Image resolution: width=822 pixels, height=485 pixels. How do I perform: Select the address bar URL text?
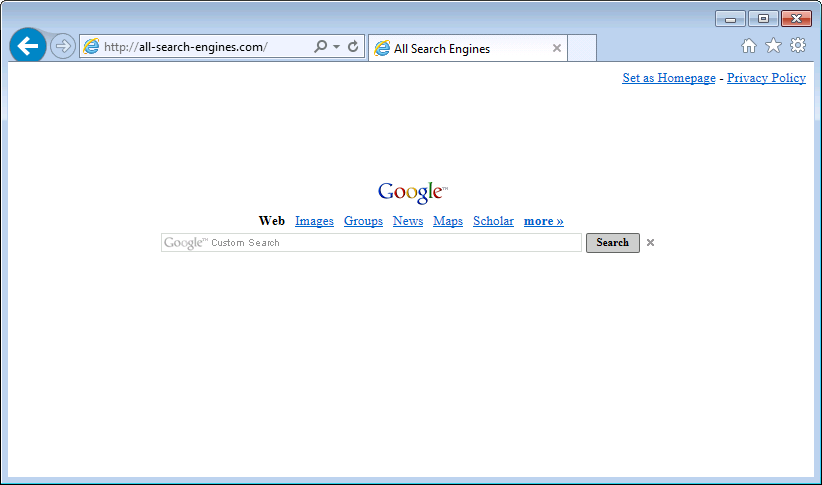(186, 47)
